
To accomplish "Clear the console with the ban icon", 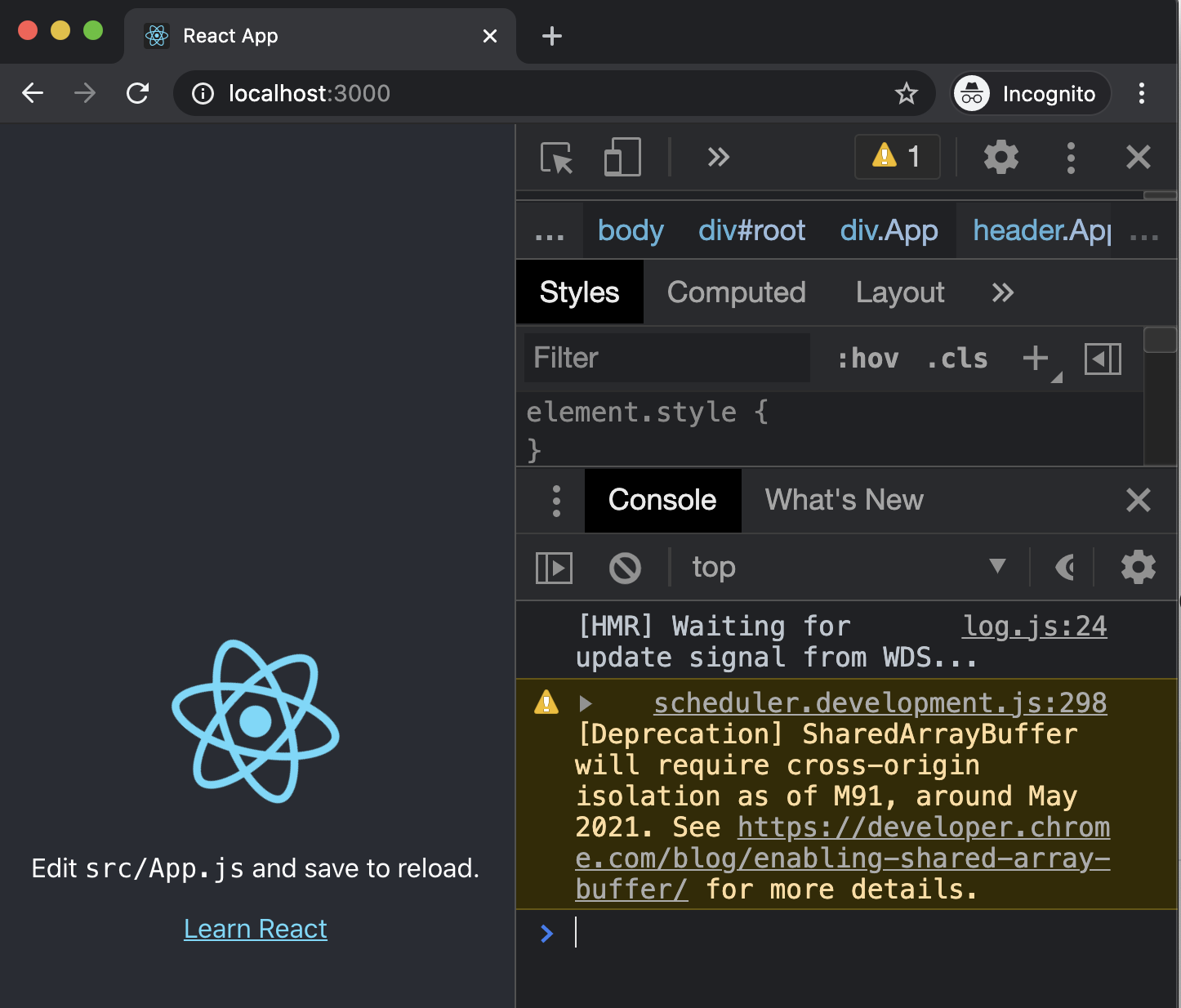I will point(625,568).
